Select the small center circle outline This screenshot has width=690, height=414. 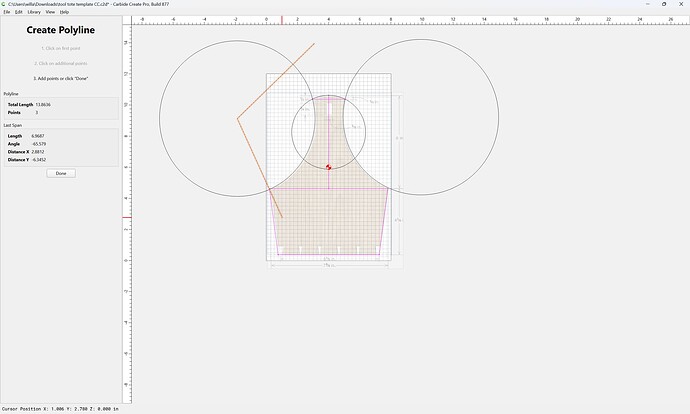coord(291,132)
